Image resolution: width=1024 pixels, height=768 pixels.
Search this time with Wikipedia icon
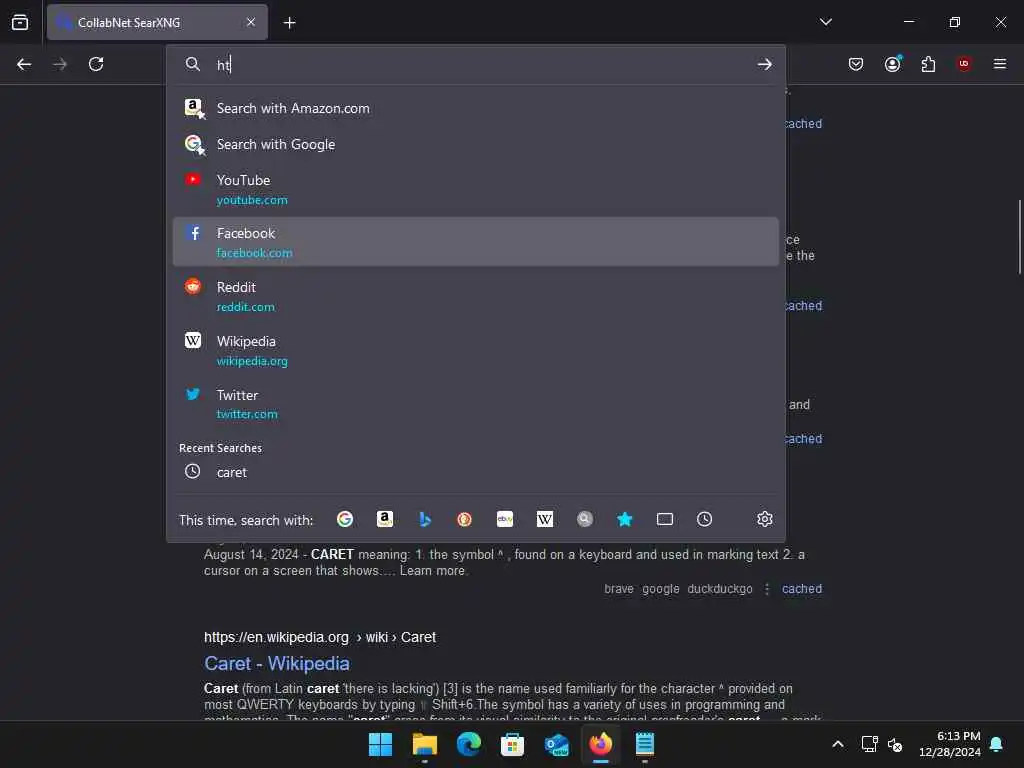pos(545,519)
